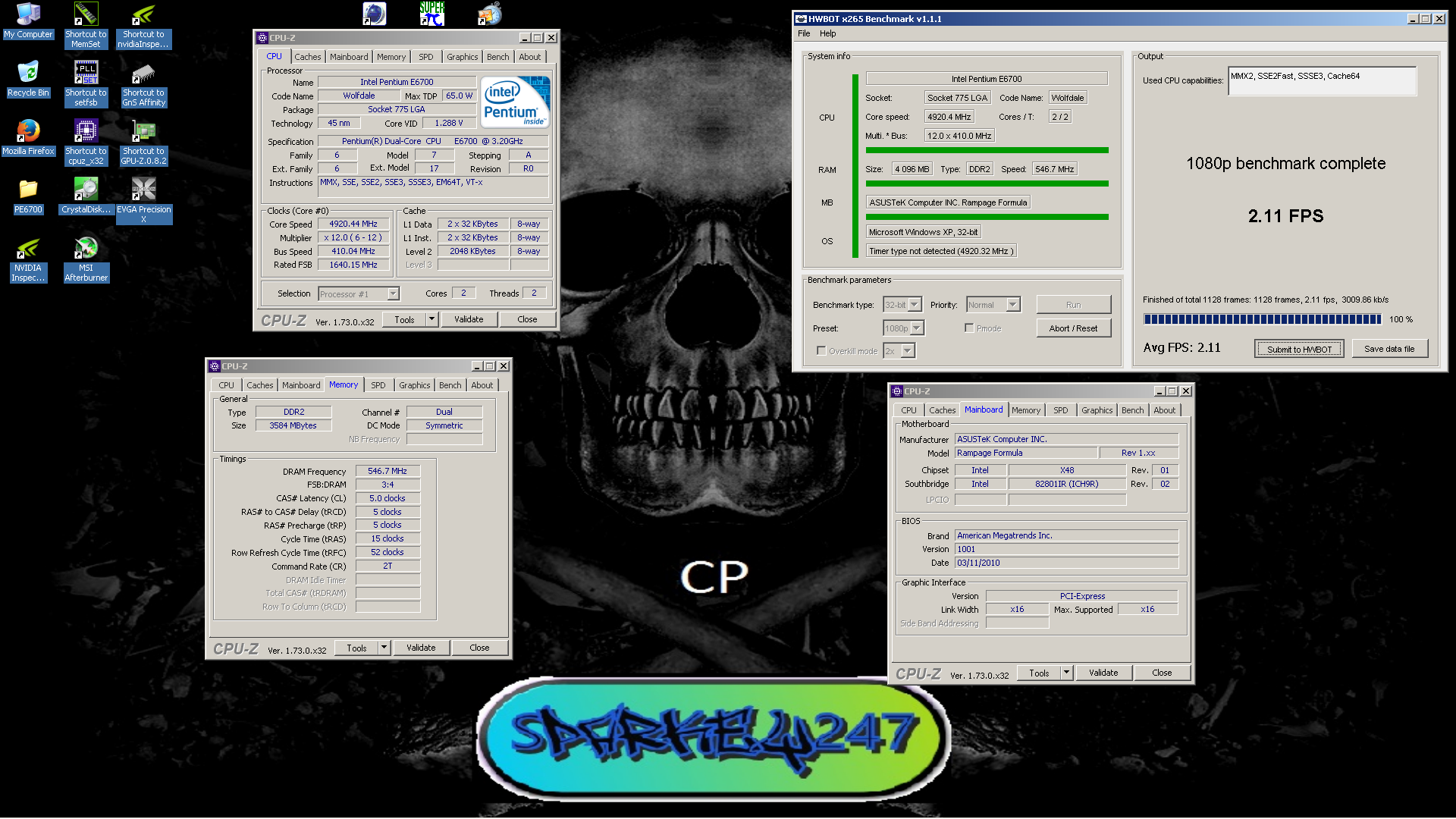Open My Computer desktop icon

click(28, 20)
